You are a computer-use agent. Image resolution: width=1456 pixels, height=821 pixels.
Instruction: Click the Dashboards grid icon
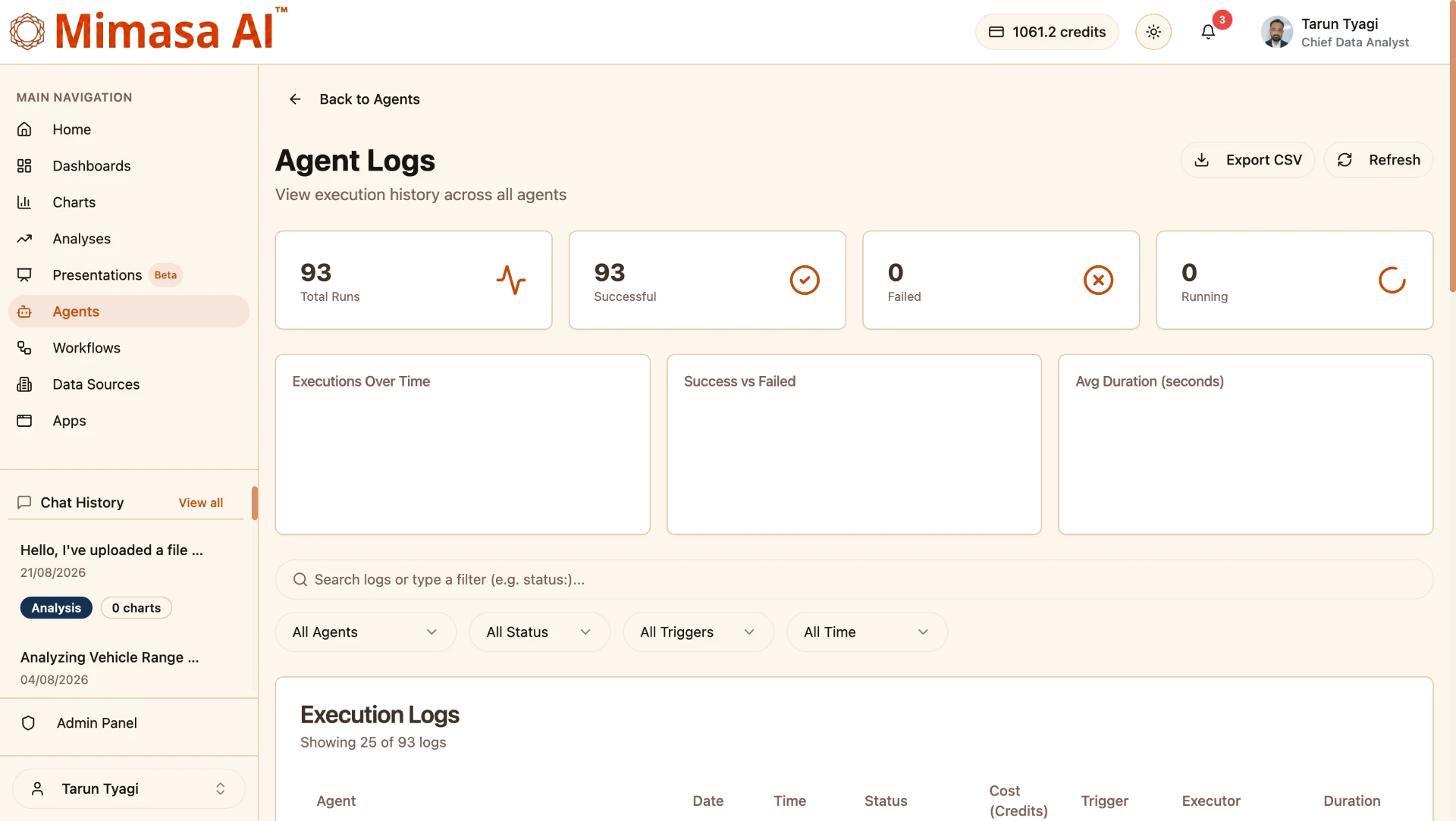point(24,166)
